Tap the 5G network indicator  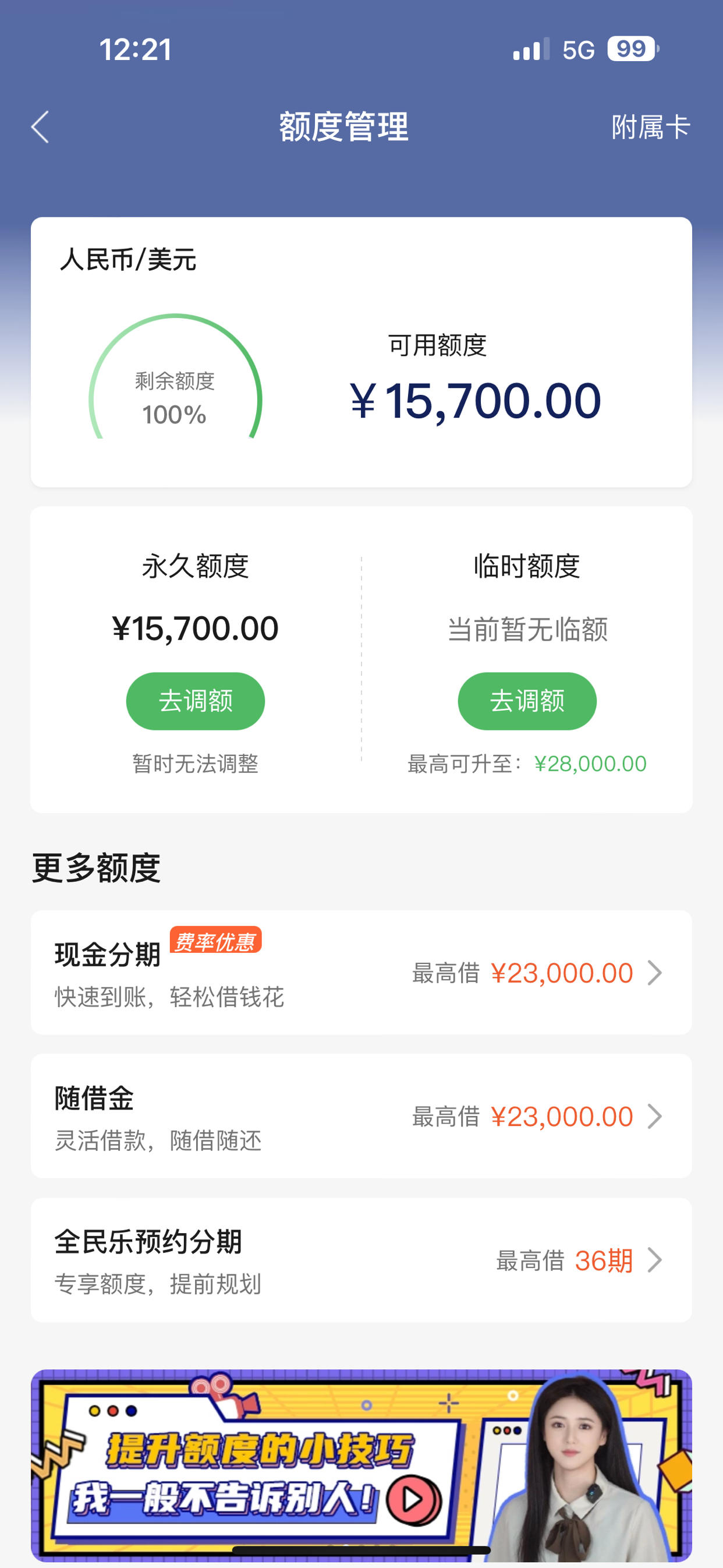pyautogui.click(x=578, y=50)
